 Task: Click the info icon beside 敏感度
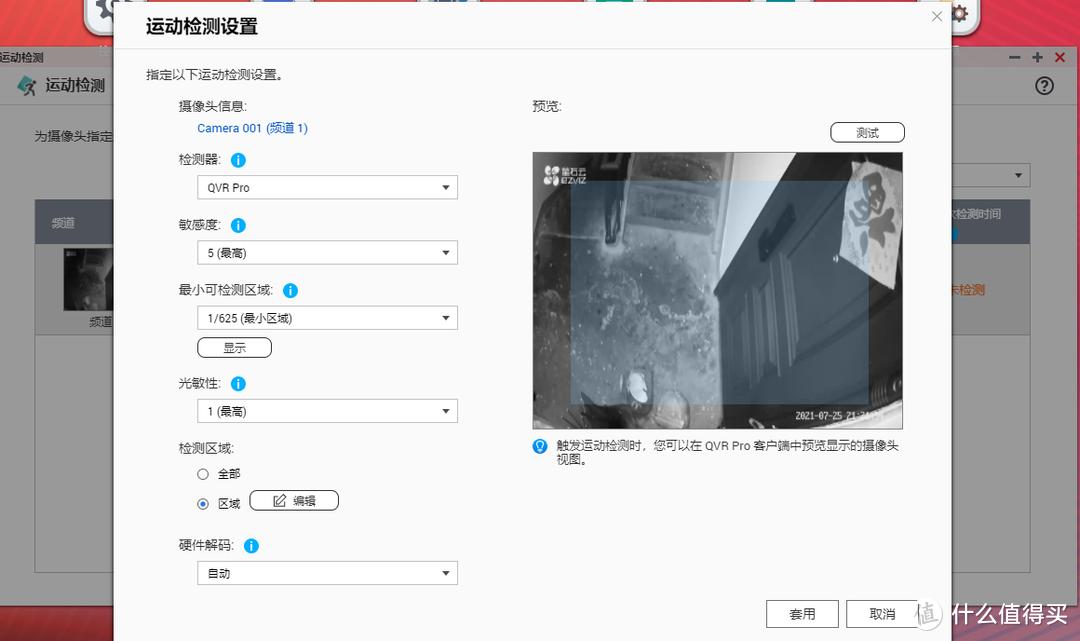pos(238,225)
